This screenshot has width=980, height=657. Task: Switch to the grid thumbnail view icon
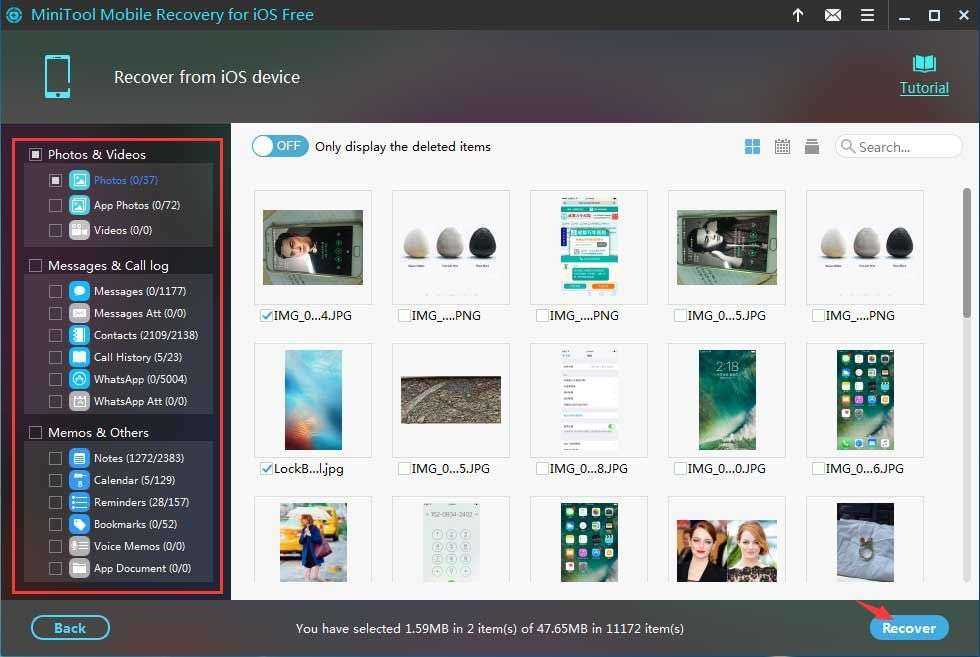pos(753,147)
